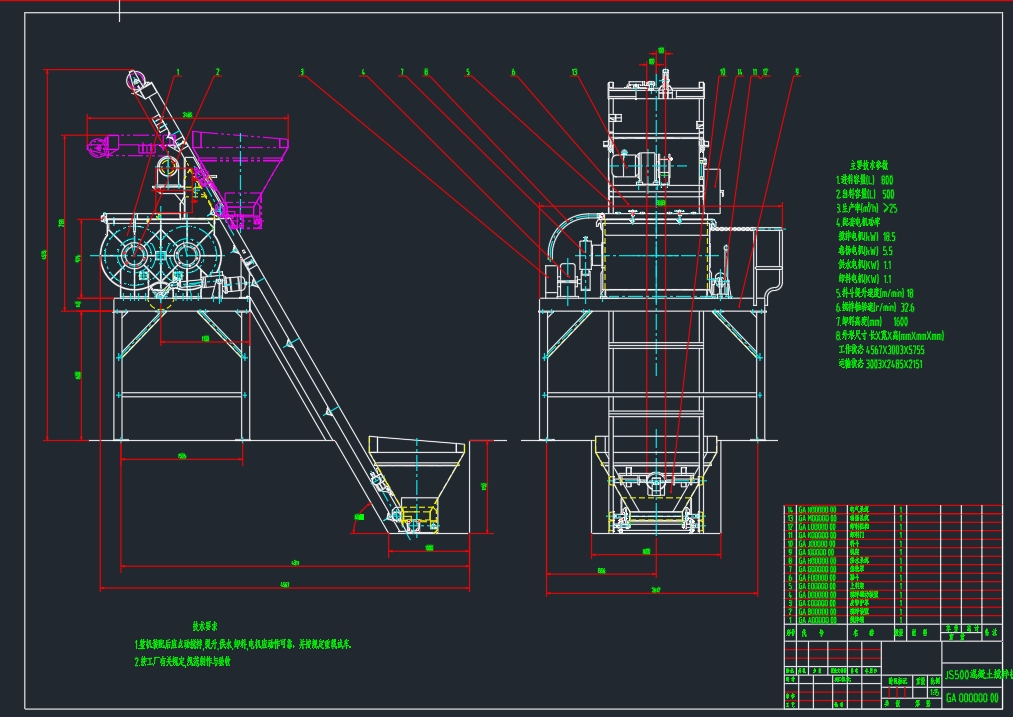The image size is (1013, 717).
Task: Click part number 'GA E00000 00' in the parts list
Action: click(817, 586)
